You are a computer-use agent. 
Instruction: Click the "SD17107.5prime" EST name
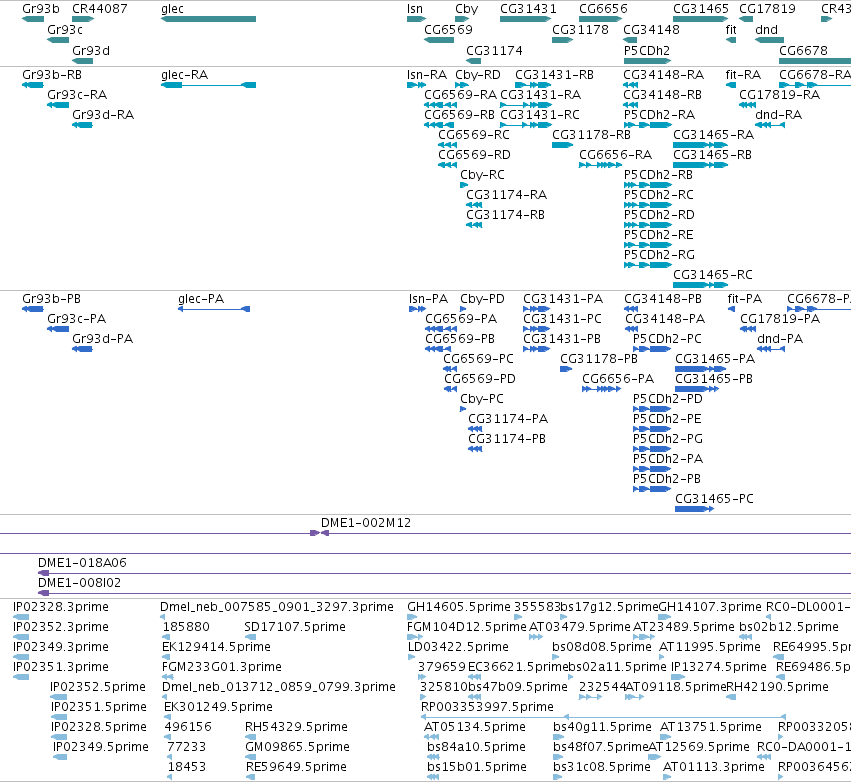click(x=295, y=626)
